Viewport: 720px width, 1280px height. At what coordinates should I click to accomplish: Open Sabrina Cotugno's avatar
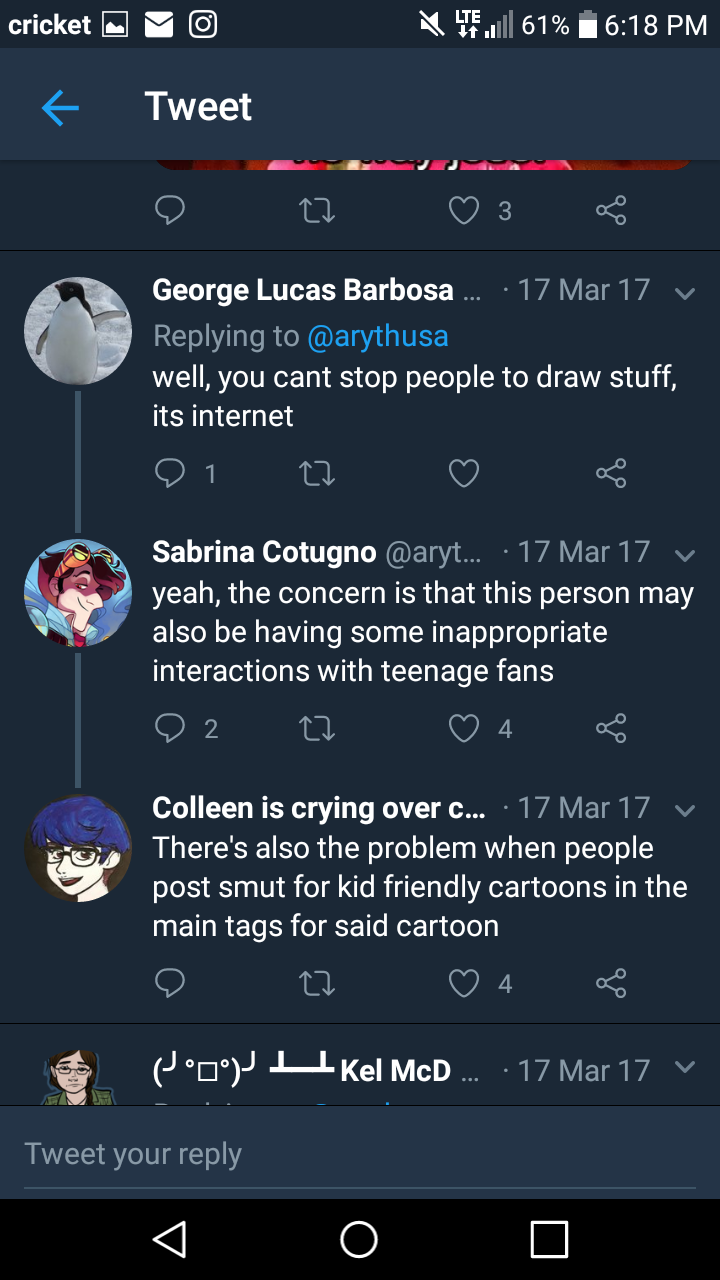[78, 593]
